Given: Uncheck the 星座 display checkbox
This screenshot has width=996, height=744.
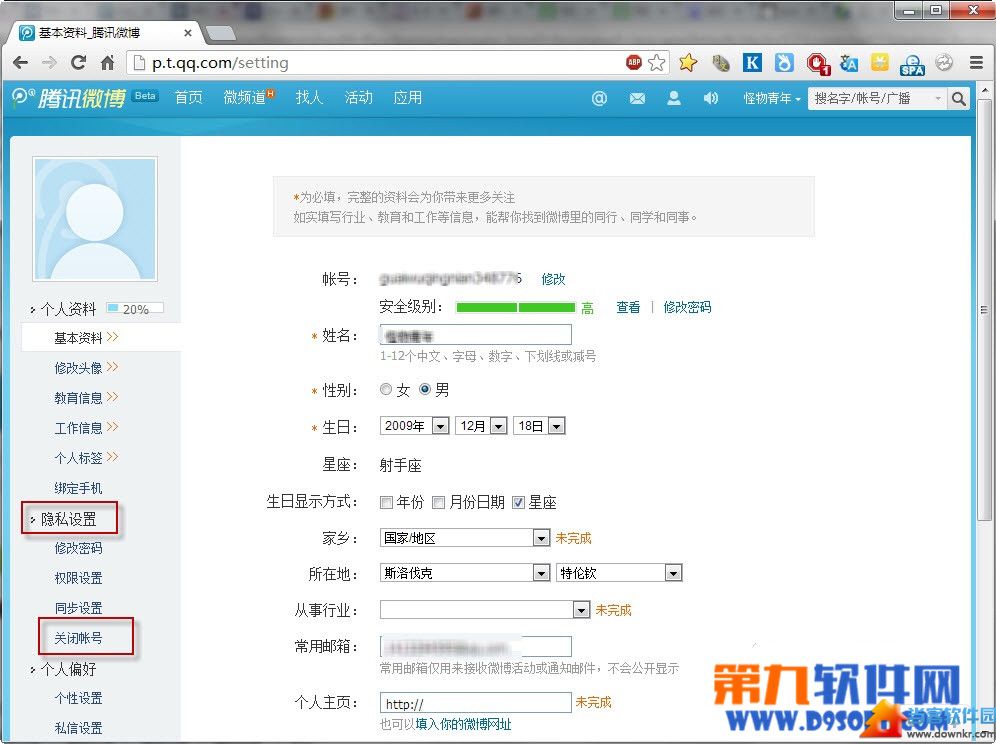Looking at the screenshot, I should pos(518,503).
